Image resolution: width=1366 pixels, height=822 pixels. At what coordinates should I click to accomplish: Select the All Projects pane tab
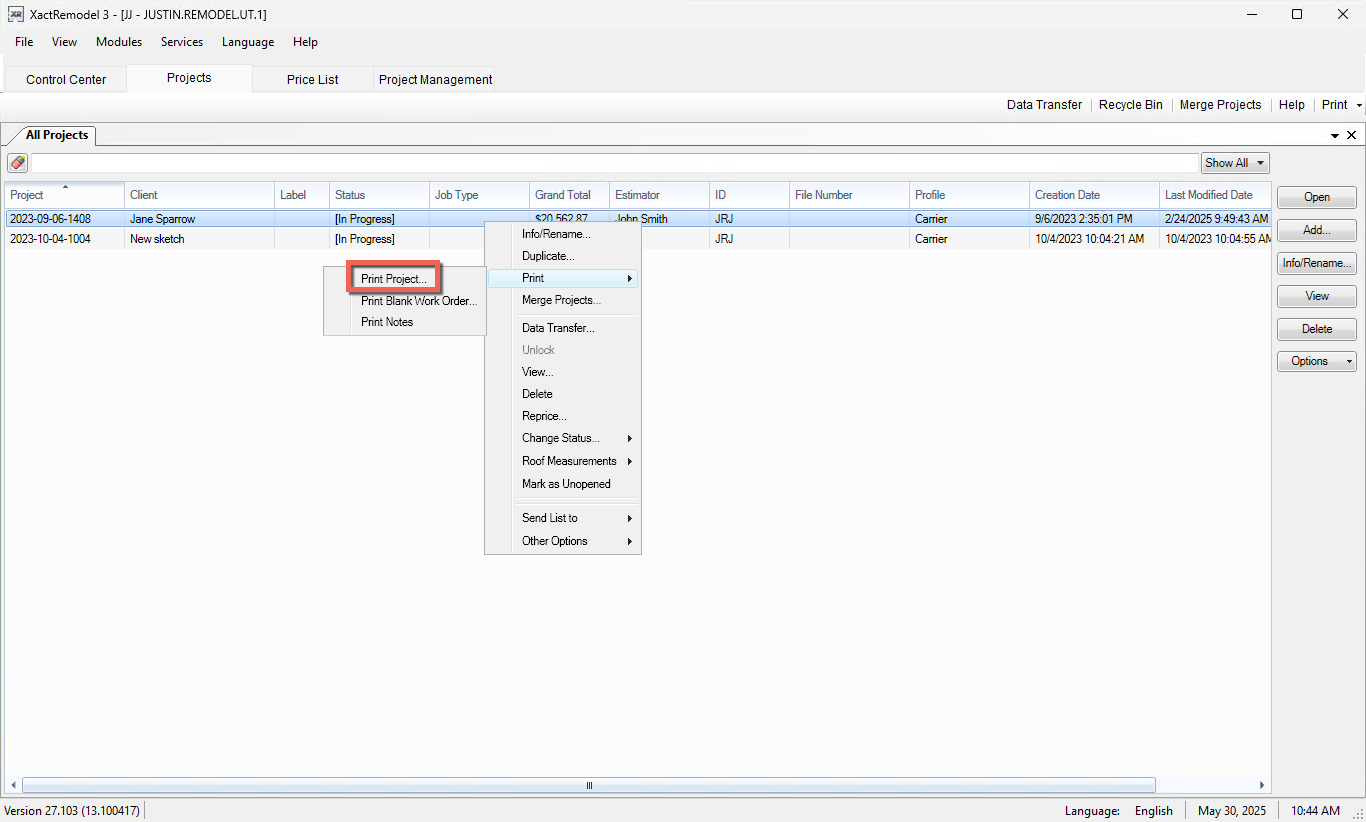point(57,135)
